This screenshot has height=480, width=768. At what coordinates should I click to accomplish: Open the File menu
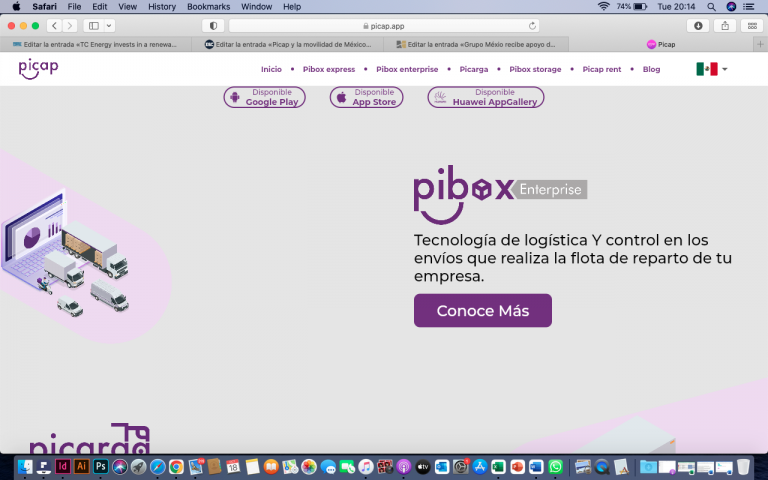[x=74, y=6]
